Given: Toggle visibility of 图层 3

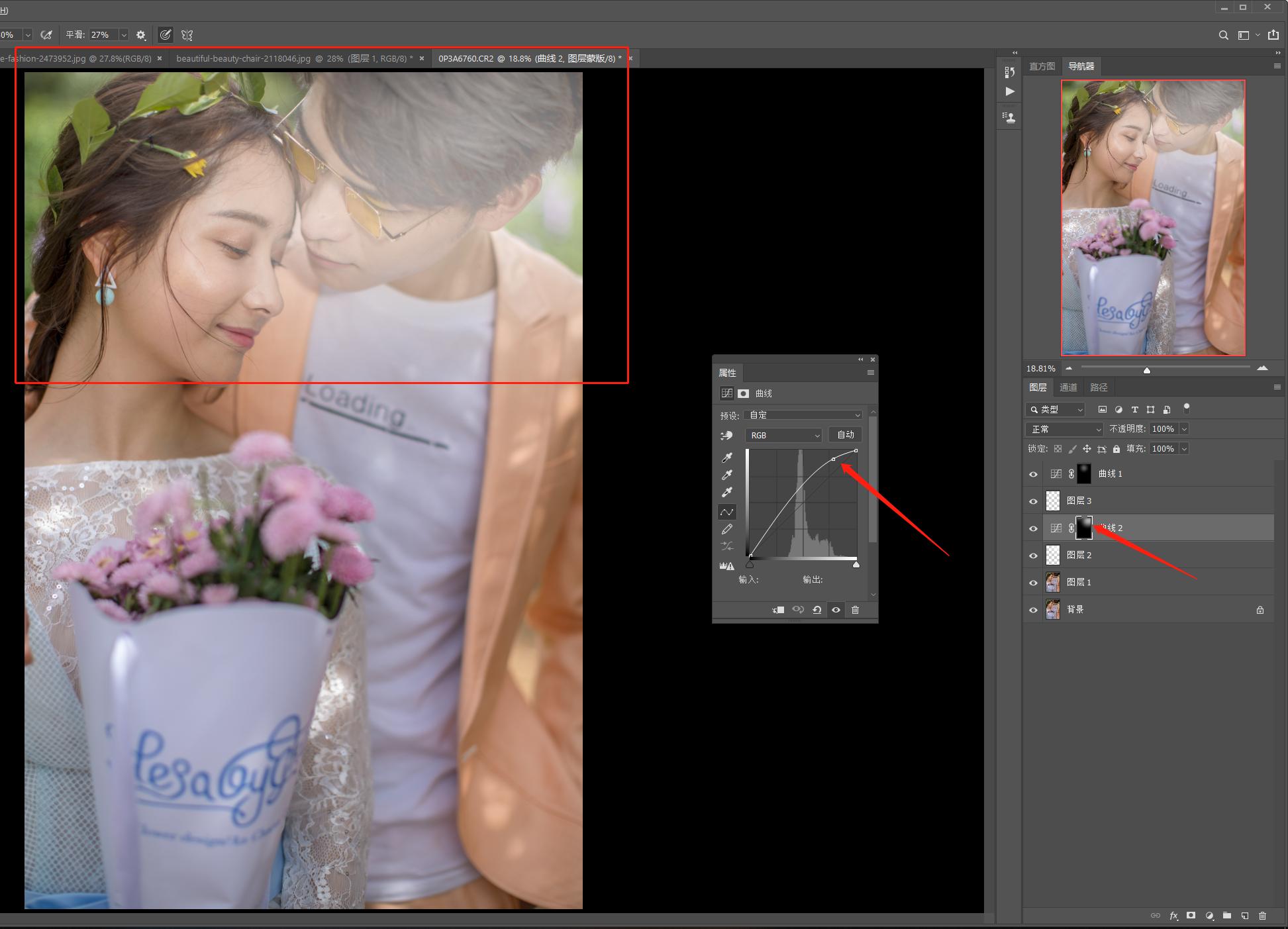Looking at the screenshot, I should tap(1033, 501).
